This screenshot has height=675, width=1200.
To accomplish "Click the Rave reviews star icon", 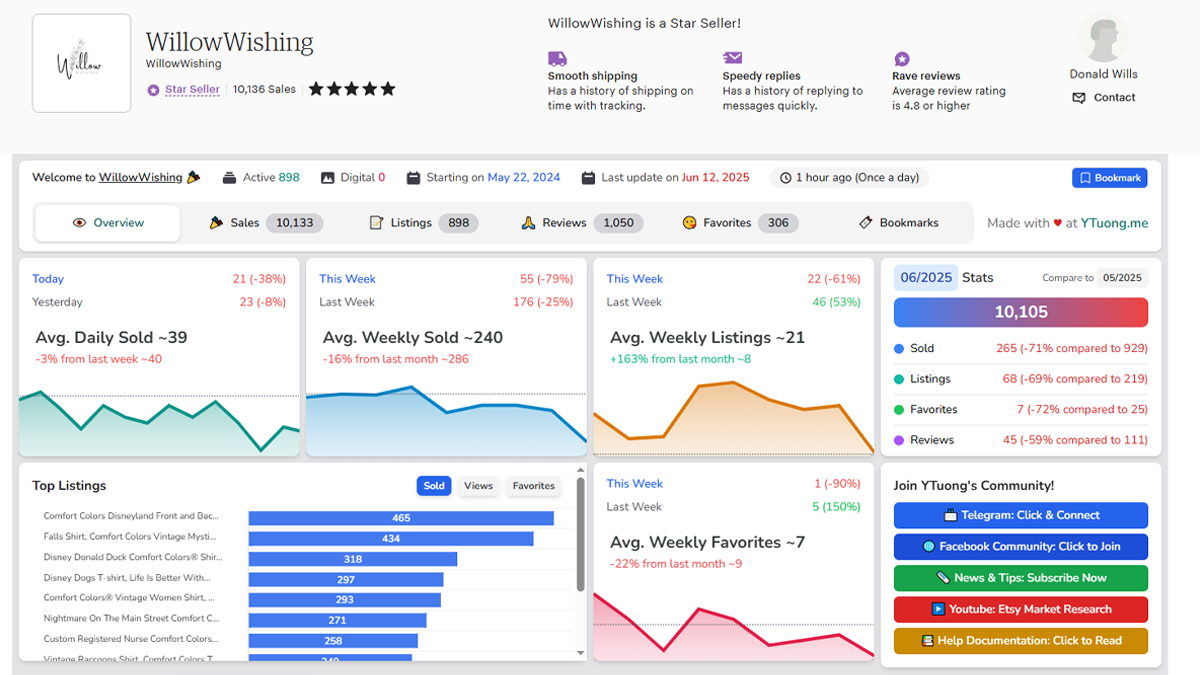I will (x=902, y=59).
